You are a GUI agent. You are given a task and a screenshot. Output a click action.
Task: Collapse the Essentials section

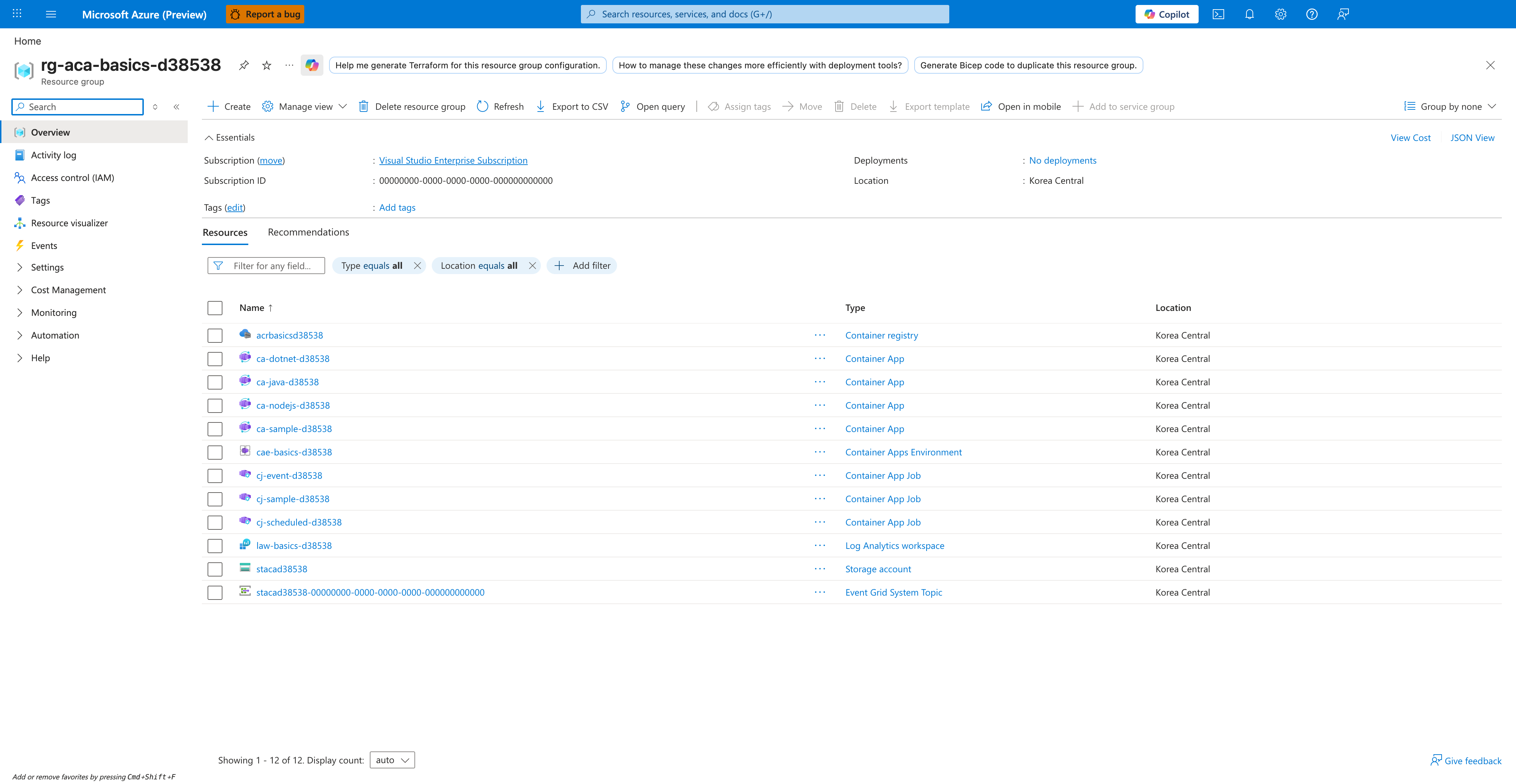(230, 137)
